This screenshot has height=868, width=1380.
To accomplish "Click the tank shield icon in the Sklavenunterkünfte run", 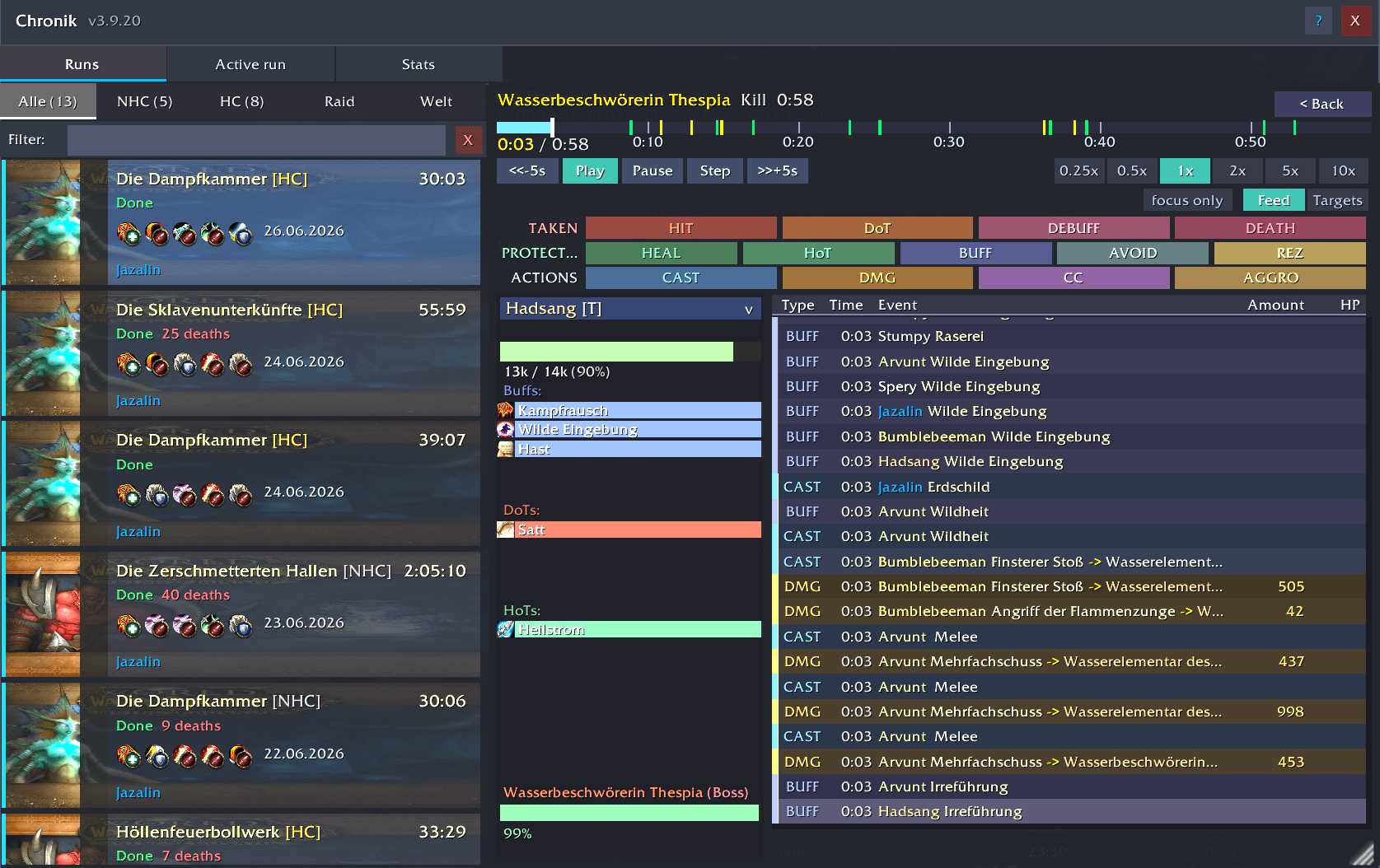I will pos(185,364).
